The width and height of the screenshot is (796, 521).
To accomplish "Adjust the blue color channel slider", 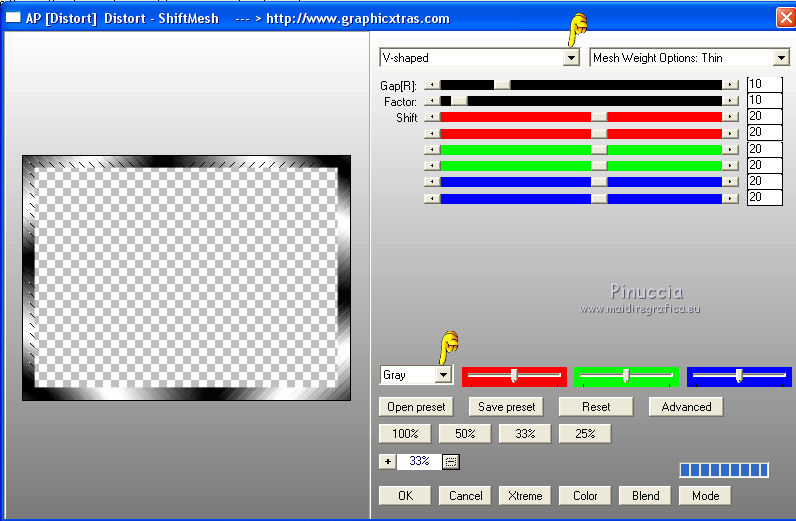I will [x=739, y=376].
